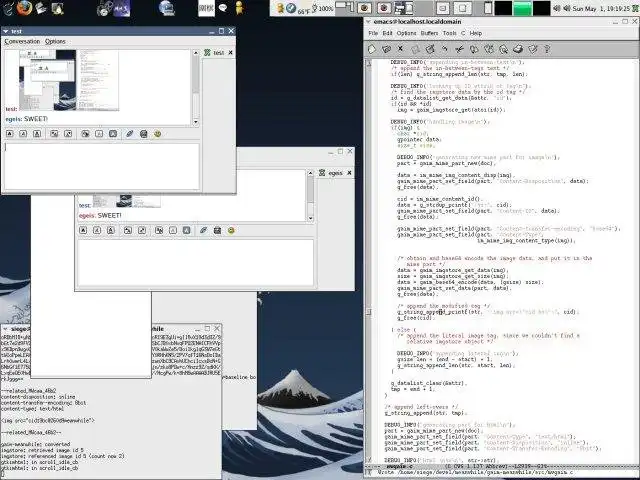Click the insert image icon in test chat
The width and height of the screenshot is (640, 480).
(144, 134)
